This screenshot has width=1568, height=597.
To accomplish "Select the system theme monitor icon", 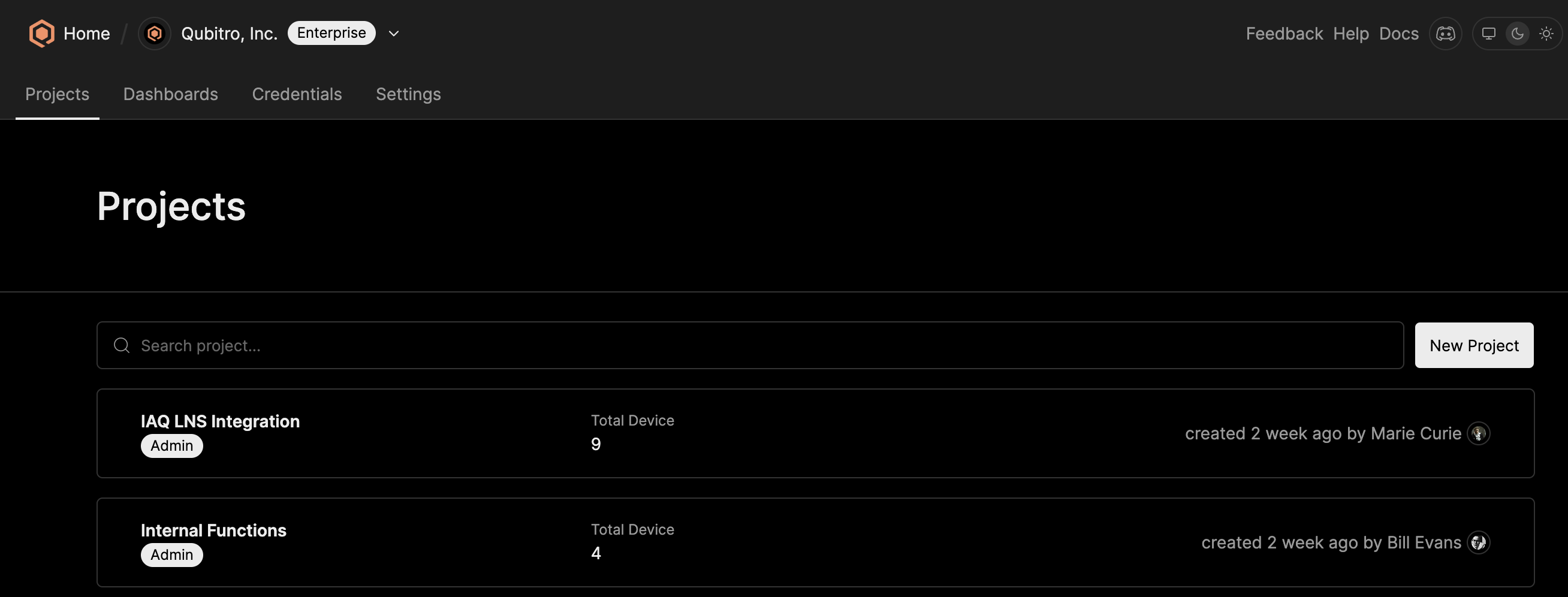I will pos(1488,34).
